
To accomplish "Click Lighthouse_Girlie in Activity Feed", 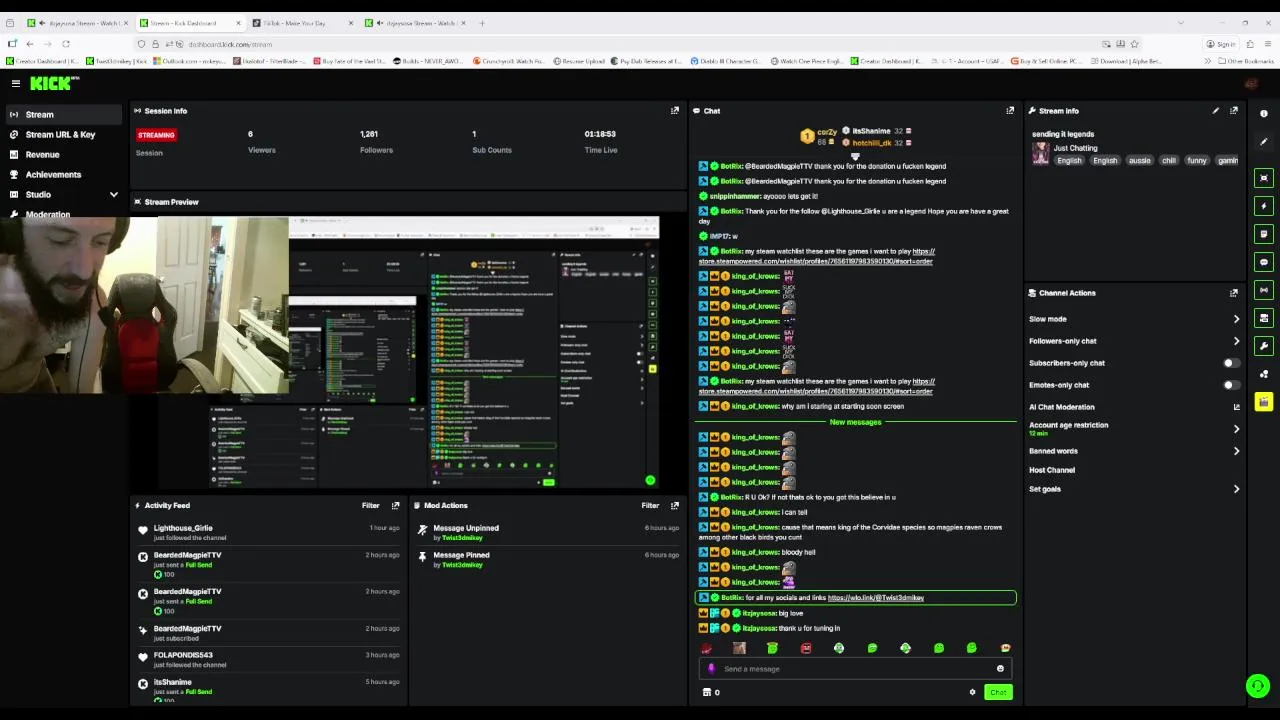I will [x=183, y=528].
